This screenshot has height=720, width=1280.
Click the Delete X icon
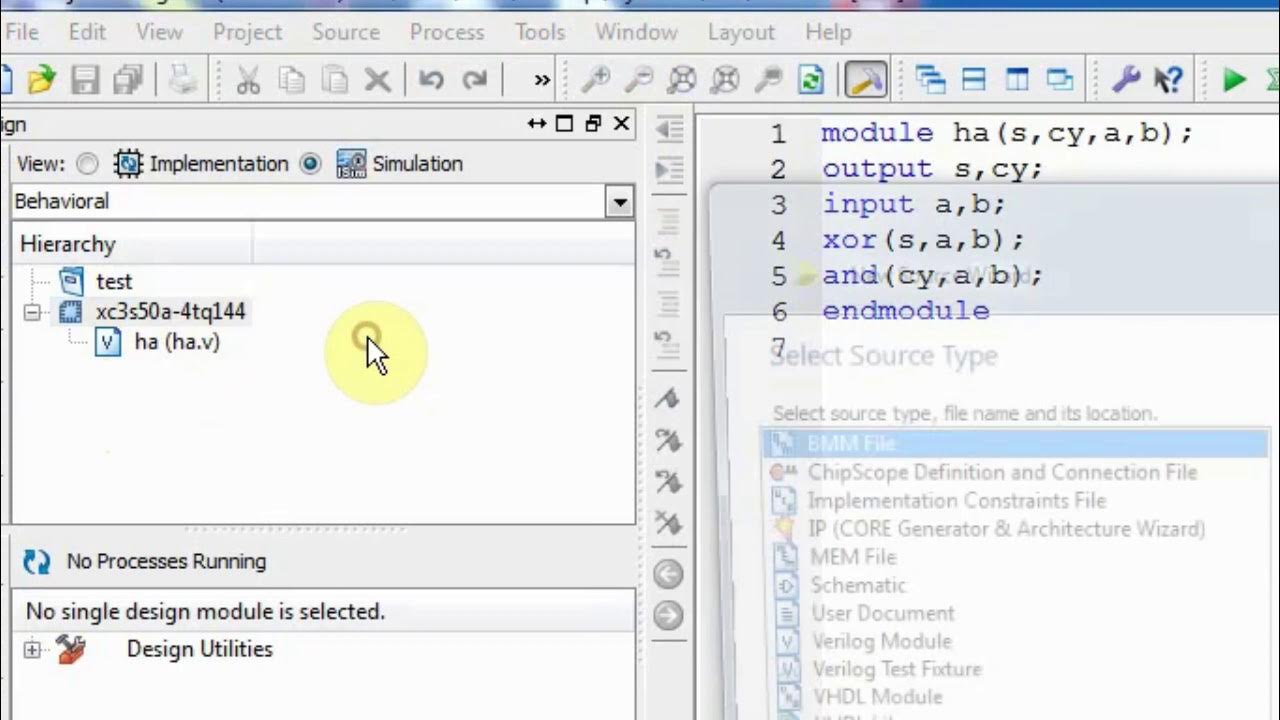coord(377,80)
